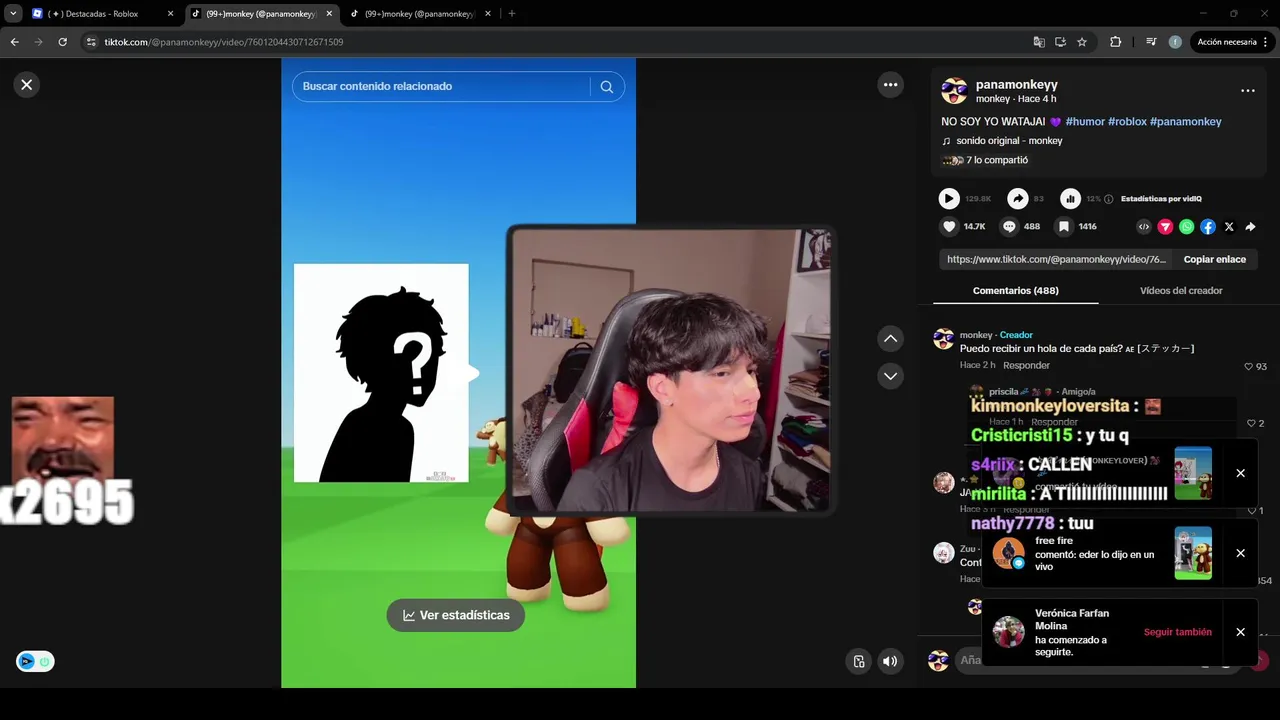
Task: Open the #panamonkey hashtag
Action: tap(1185, 122)
